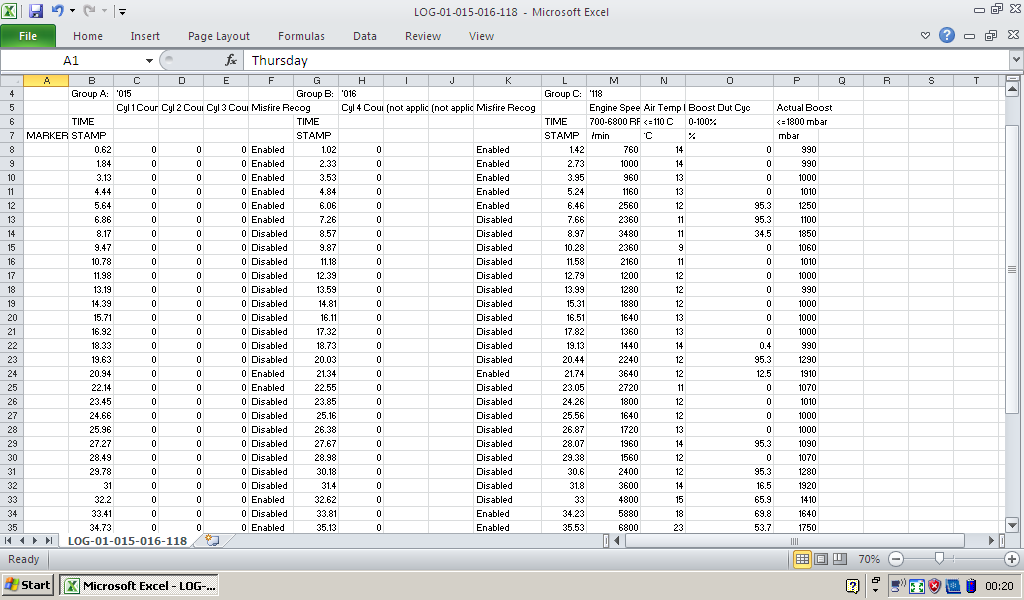This screenshot has height=600, width=1024.
Task: Open the Formulas ribbon tab
Action: (x=301, y=36)
